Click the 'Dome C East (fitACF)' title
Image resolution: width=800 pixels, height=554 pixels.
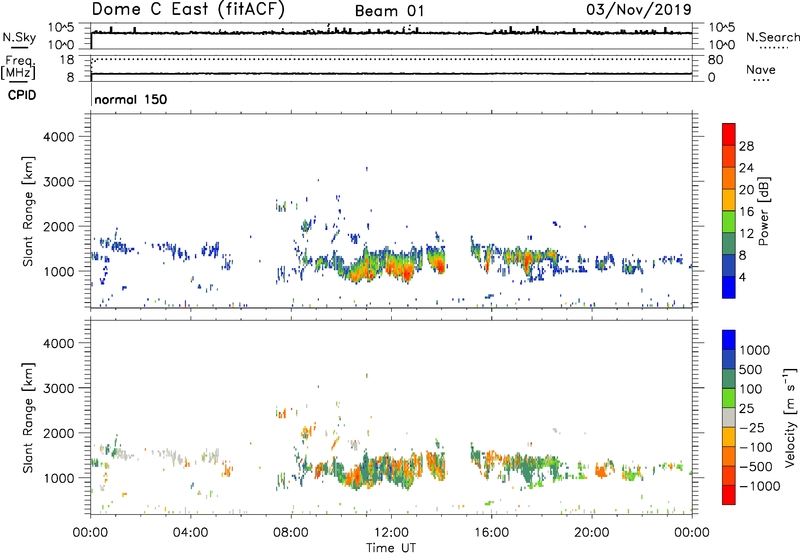click(x=188, y=10)
